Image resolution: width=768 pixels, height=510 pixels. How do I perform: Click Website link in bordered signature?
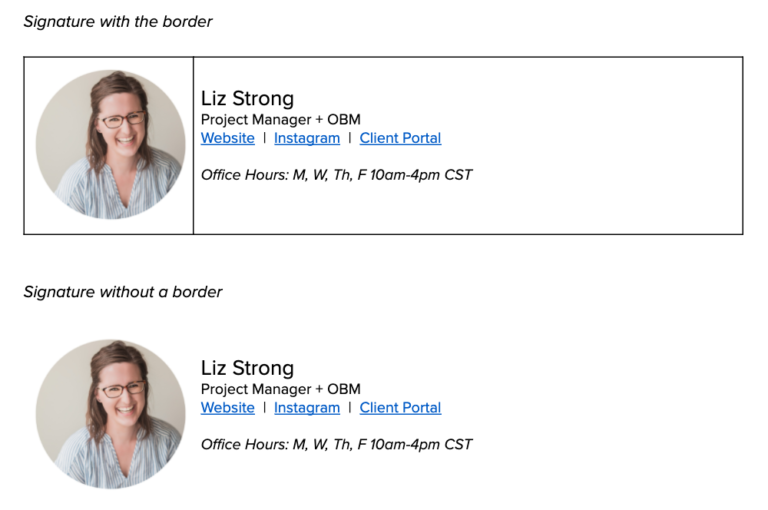(227, 138)
